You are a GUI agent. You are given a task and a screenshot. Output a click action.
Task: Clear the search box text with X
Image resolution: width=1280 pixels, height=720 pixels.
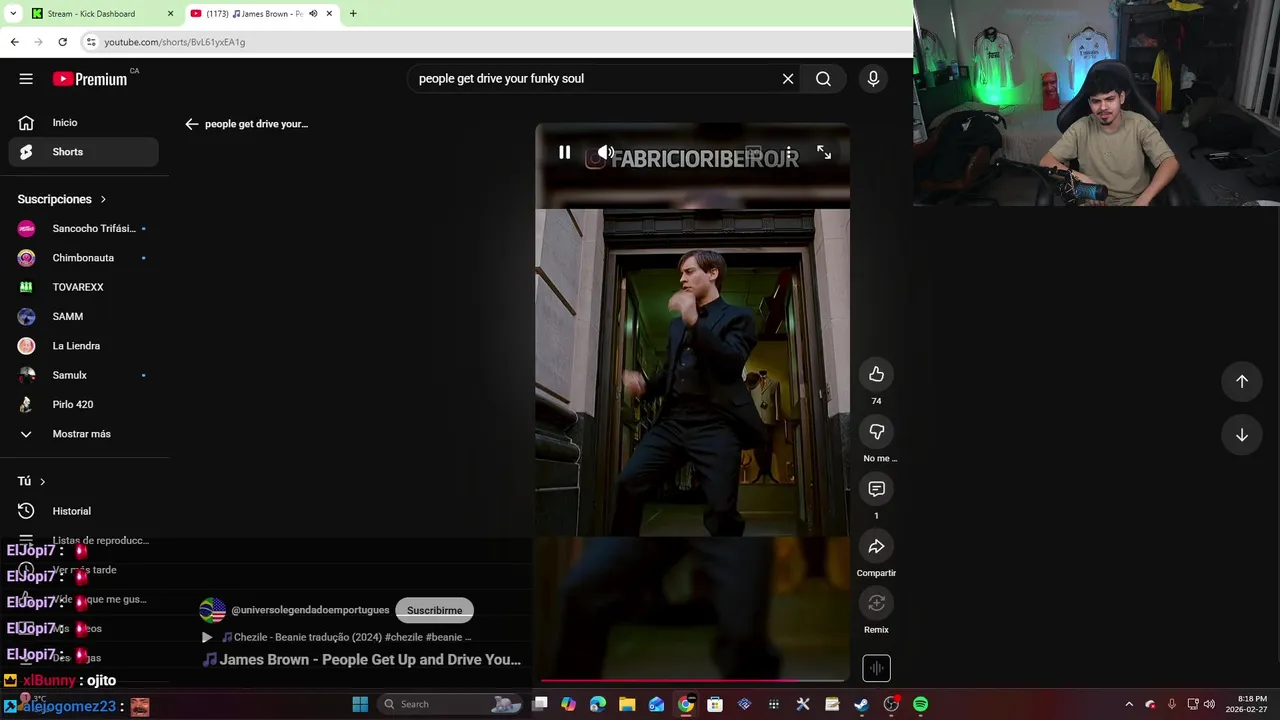[788, 79]
